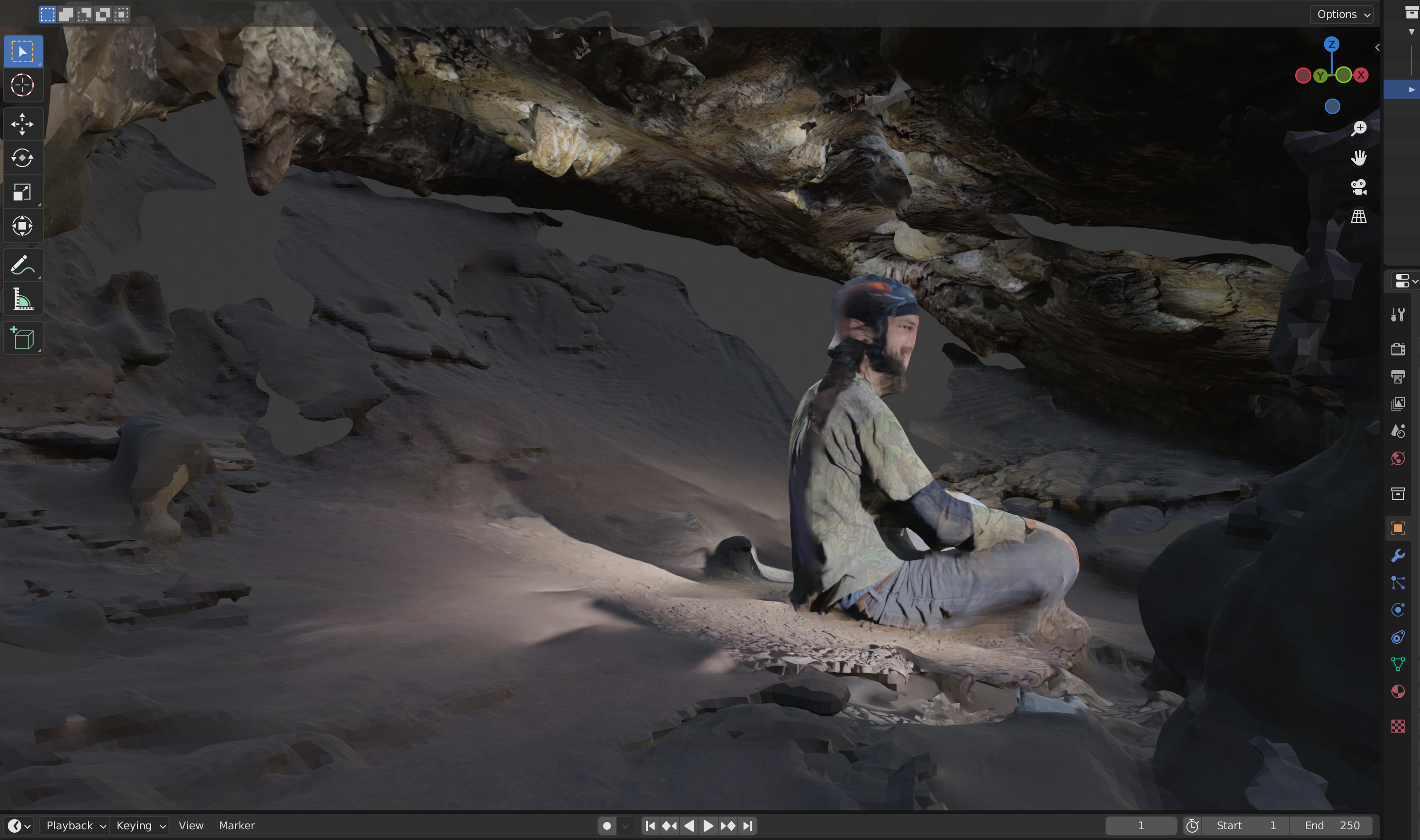
Task: Select the Rotate tool
Action: coord(23,158)
